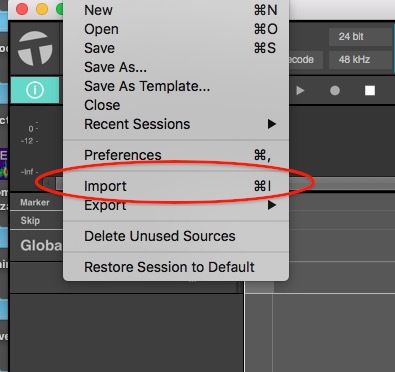
Task: Open the 24 bit depth selector
Action: [360, 37]
